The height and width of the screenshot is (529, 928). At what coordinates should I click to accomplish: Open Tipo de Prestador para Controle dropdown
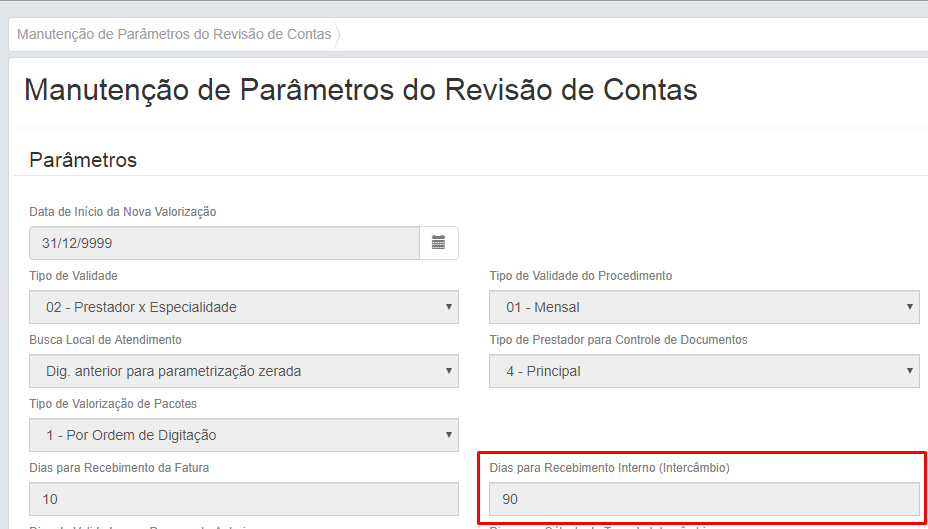point(704,371)
